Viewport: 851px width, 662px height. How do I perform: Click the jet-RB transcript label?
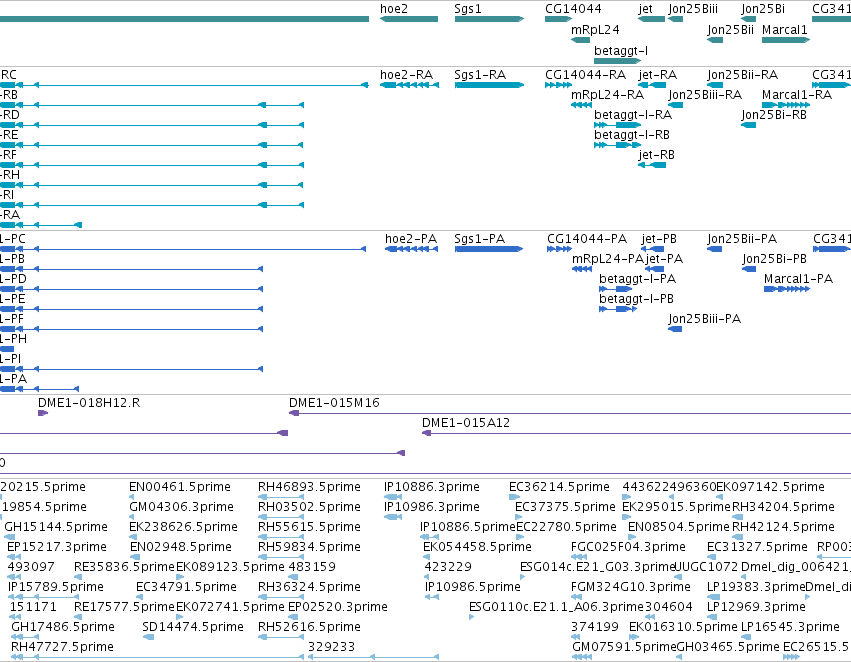point(657,155)
